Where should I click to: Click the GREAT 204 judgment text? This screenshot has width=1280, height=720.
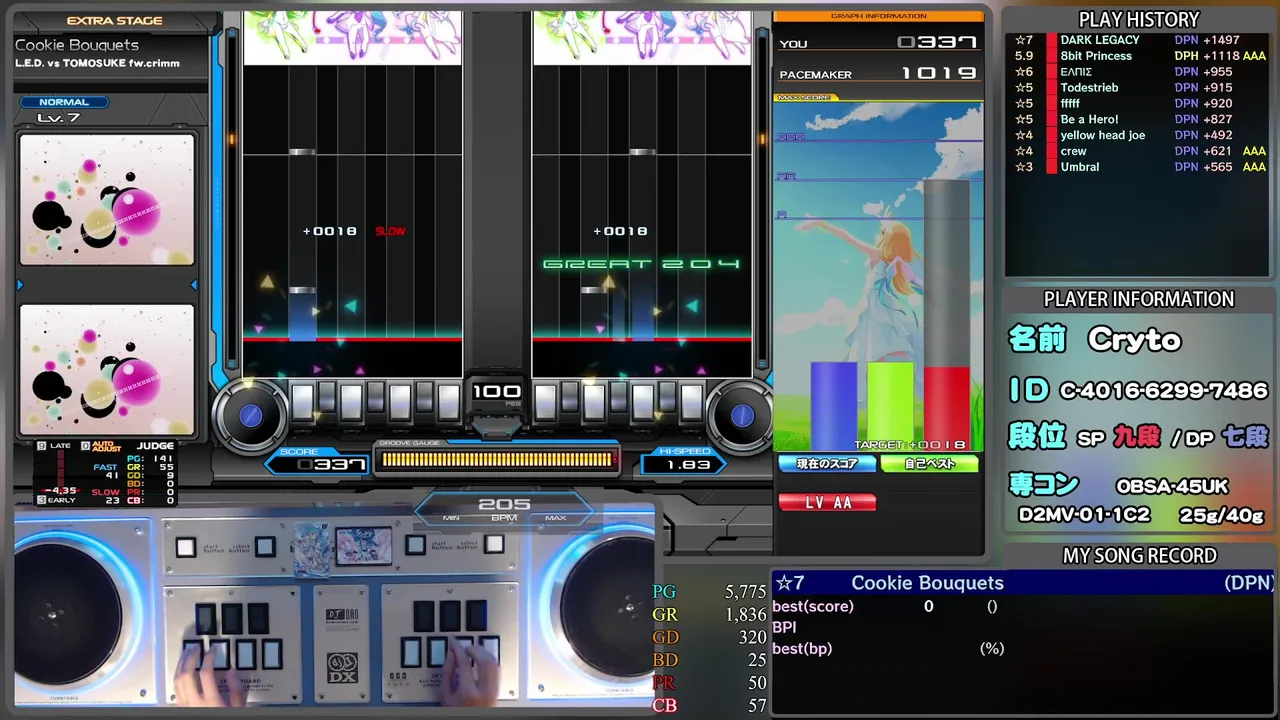pos(641,264)
